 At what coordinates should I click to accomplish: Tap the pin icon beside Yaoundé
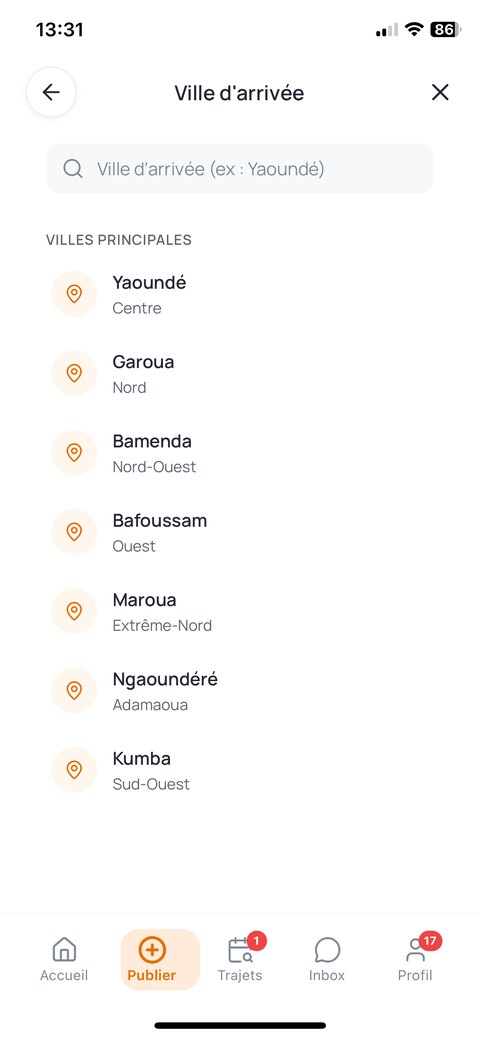click(x=74, y=294)
